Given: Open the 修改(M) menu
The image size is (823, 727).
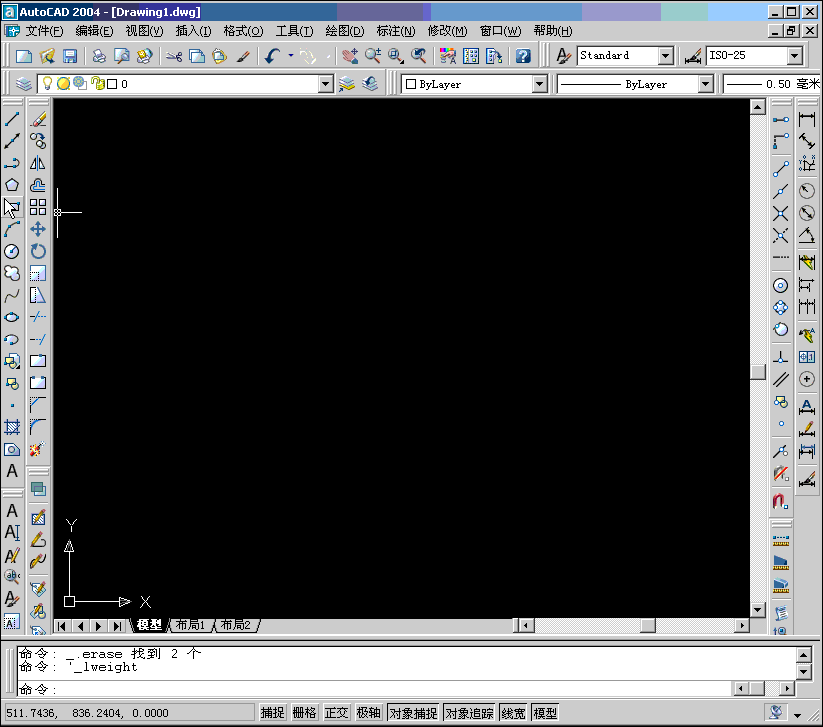Looking at the screenshot, I should click(x=447, y=31).
